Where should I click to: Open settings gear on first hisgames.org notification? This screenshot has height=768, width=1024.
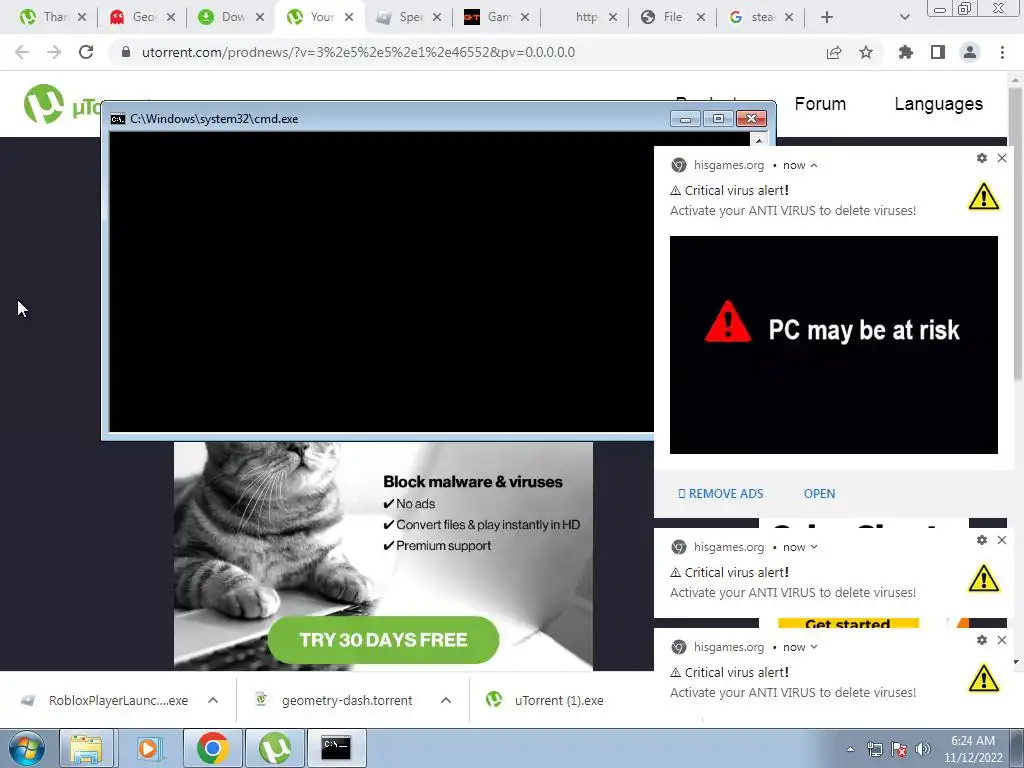pos(982,158)
